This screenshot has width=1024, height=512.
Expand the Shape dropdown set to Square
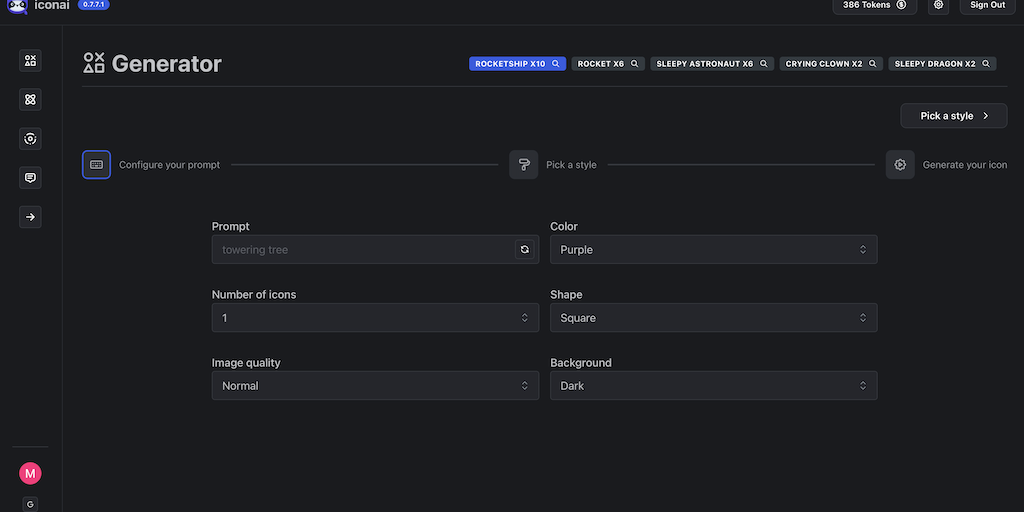click(x=713, y=318)
